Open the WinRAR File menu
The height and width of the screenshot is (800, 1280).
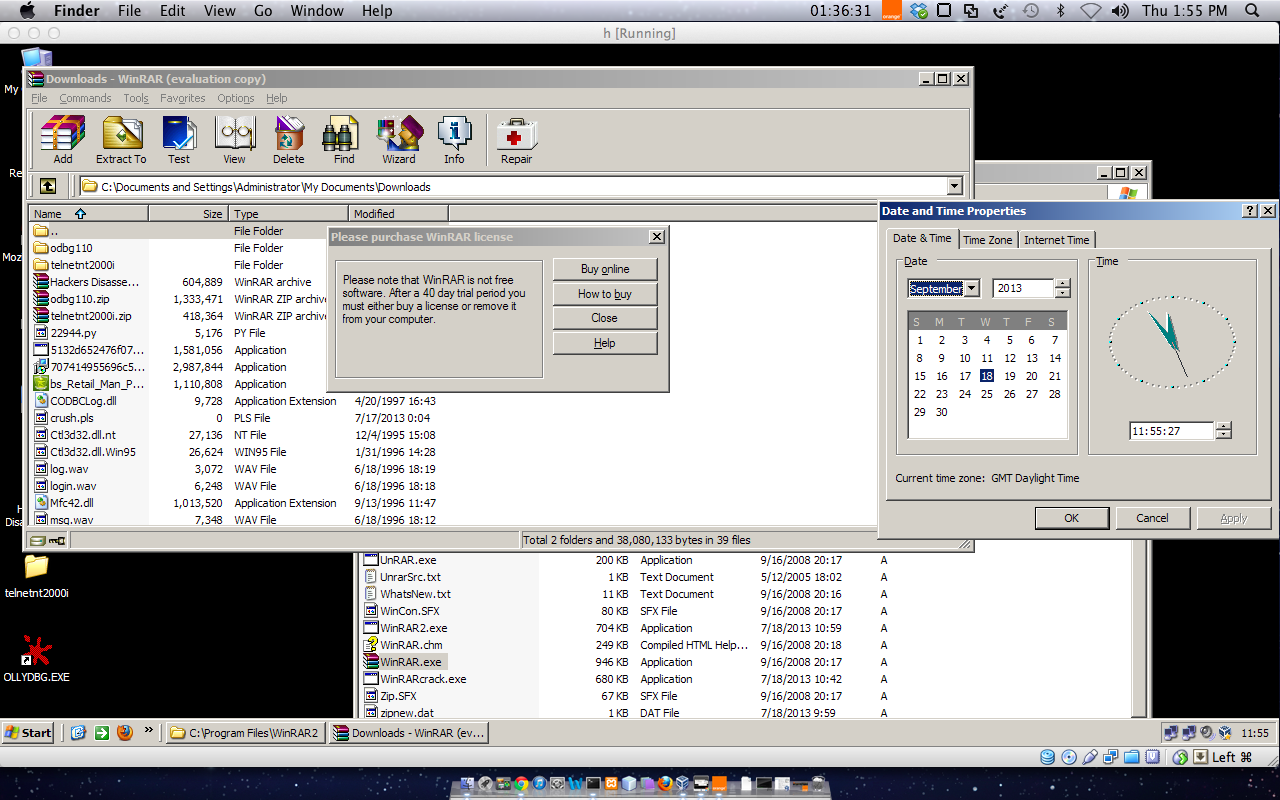coord(39,98)
